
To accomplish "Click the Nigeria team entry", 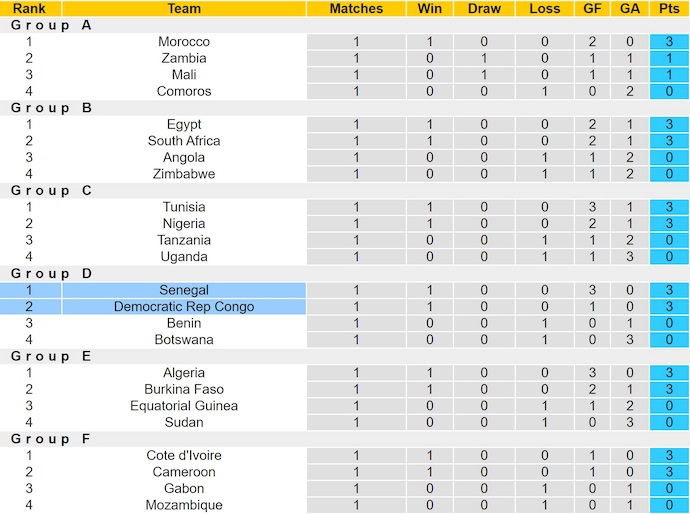I will 184,224.
